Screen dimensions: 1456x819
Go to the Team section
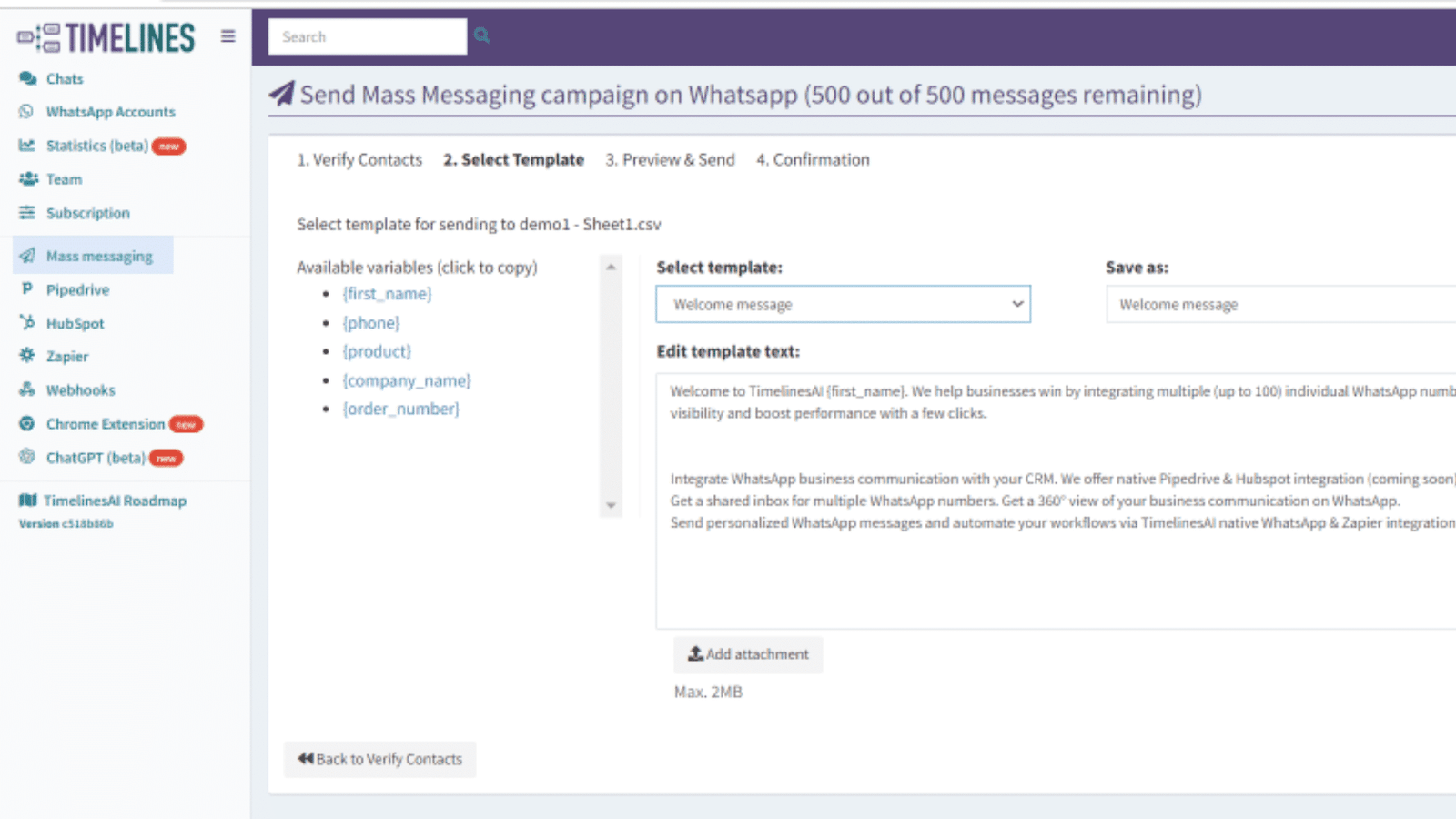(64, 179)
